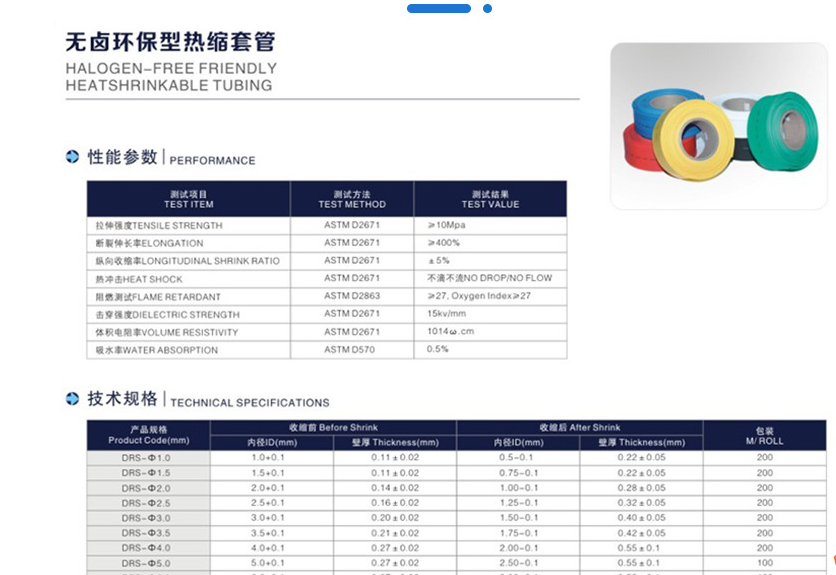Click the TEST VALUE column header

coord(490,199)
